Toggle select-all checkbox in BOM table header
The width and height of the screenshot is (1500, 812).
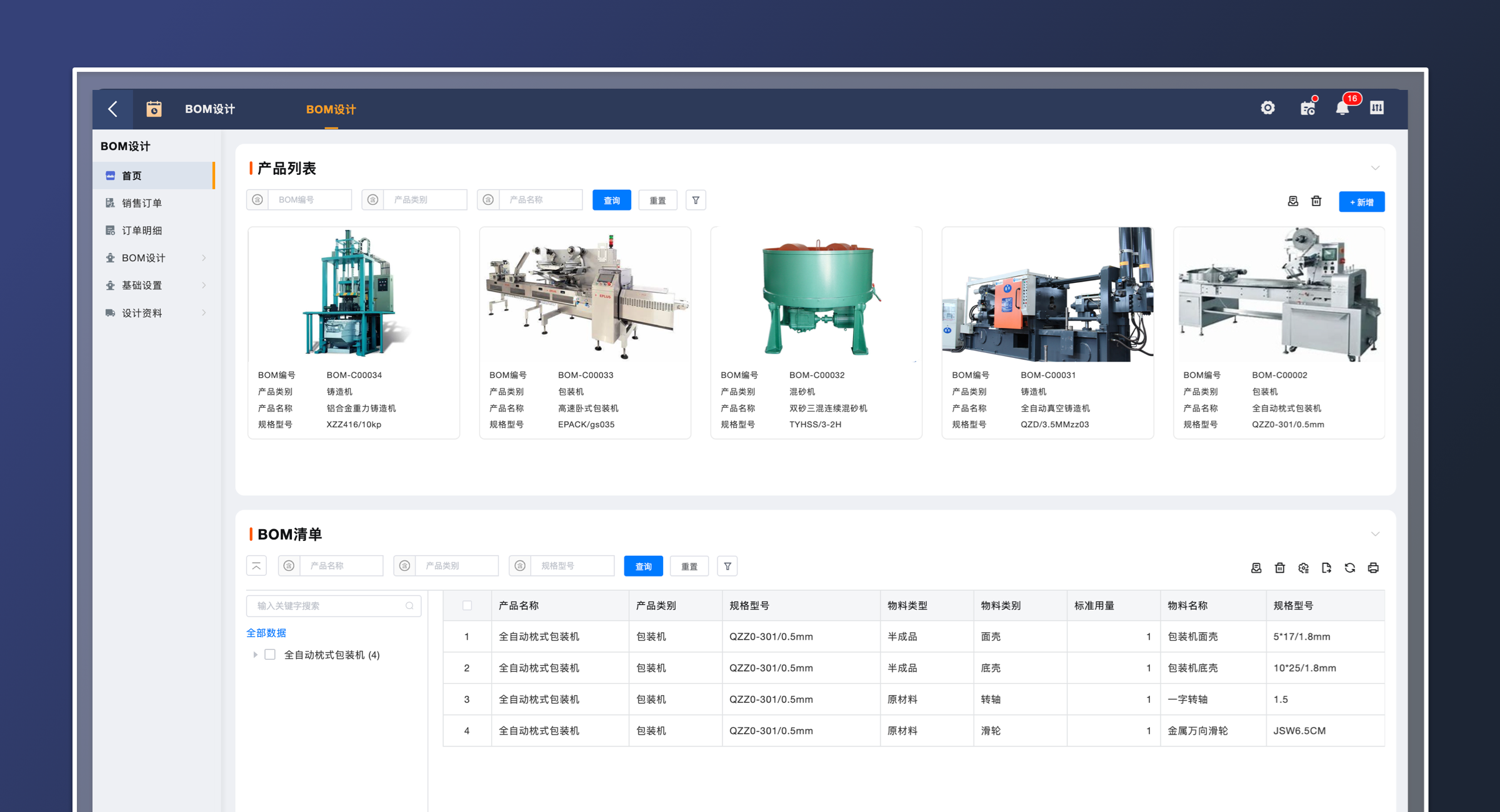click(x=467, y=605)
